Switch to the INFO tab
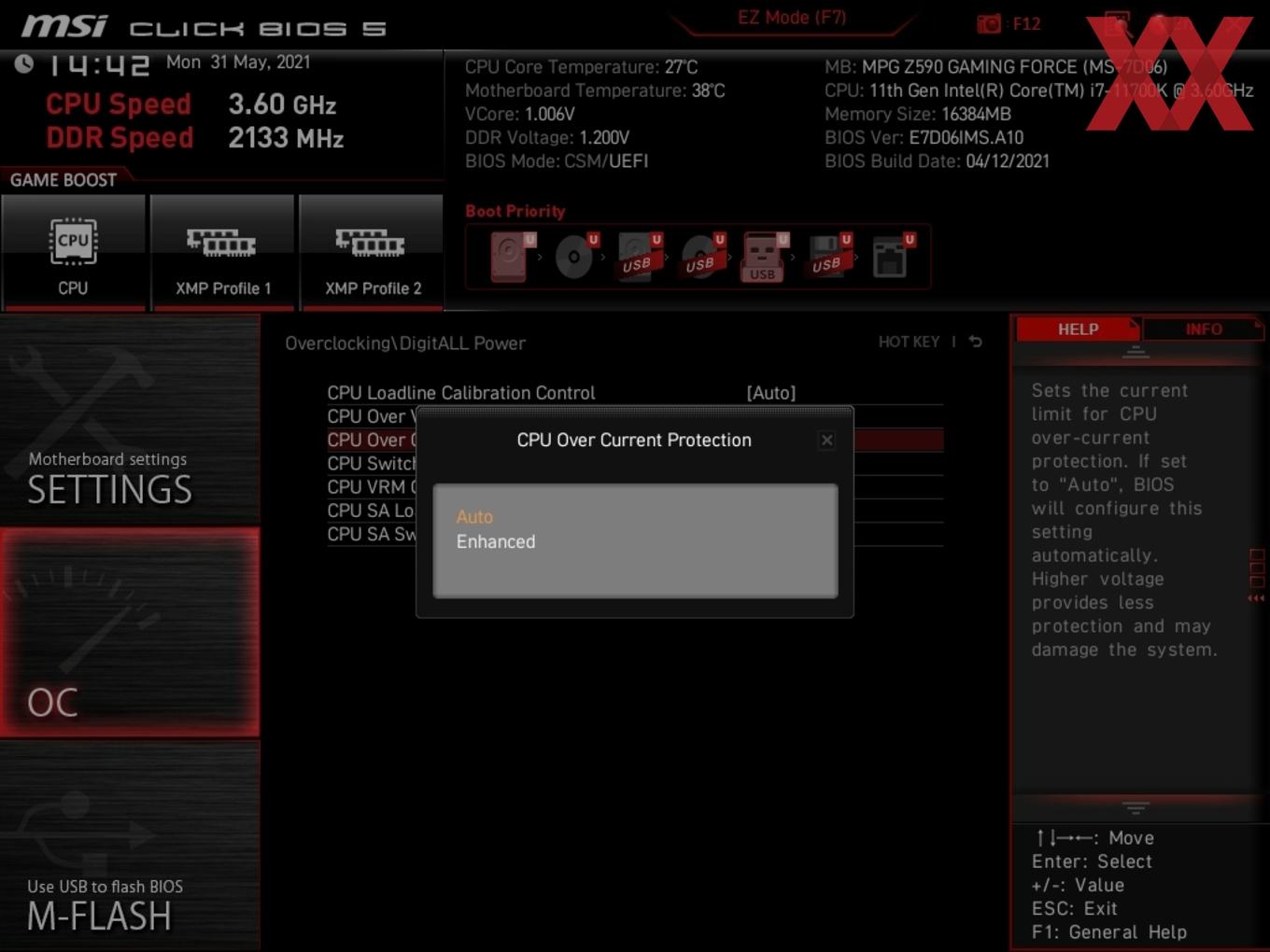Image resolution: width=1270 pixels, height=952 pixels. (x=1204, y=329)
